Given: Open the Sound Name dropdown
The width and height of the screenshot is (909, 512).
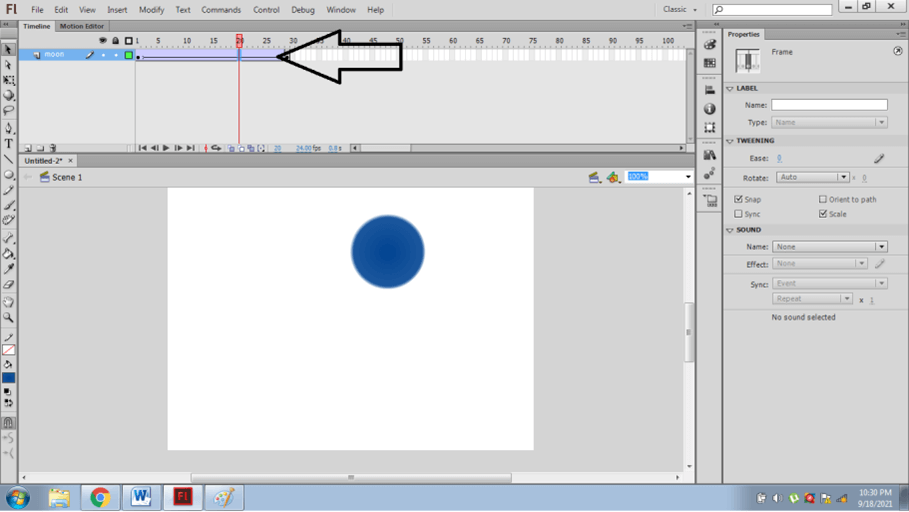Looking at the screenshot, I should tap(830, 246).
